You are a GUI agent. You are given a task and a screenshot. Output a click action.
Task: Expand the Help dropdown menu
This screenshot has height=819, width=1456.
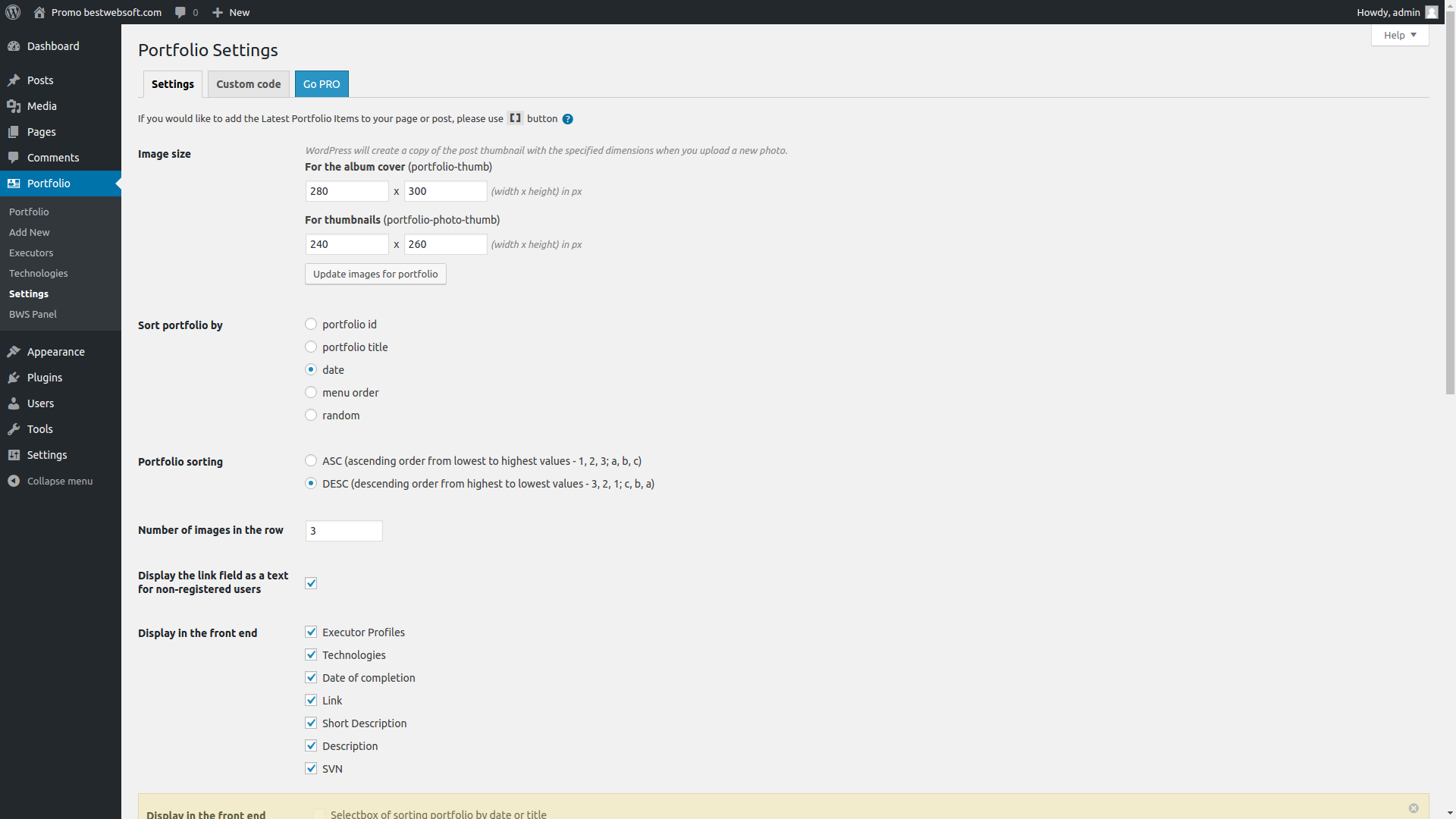click(1399, 35)
